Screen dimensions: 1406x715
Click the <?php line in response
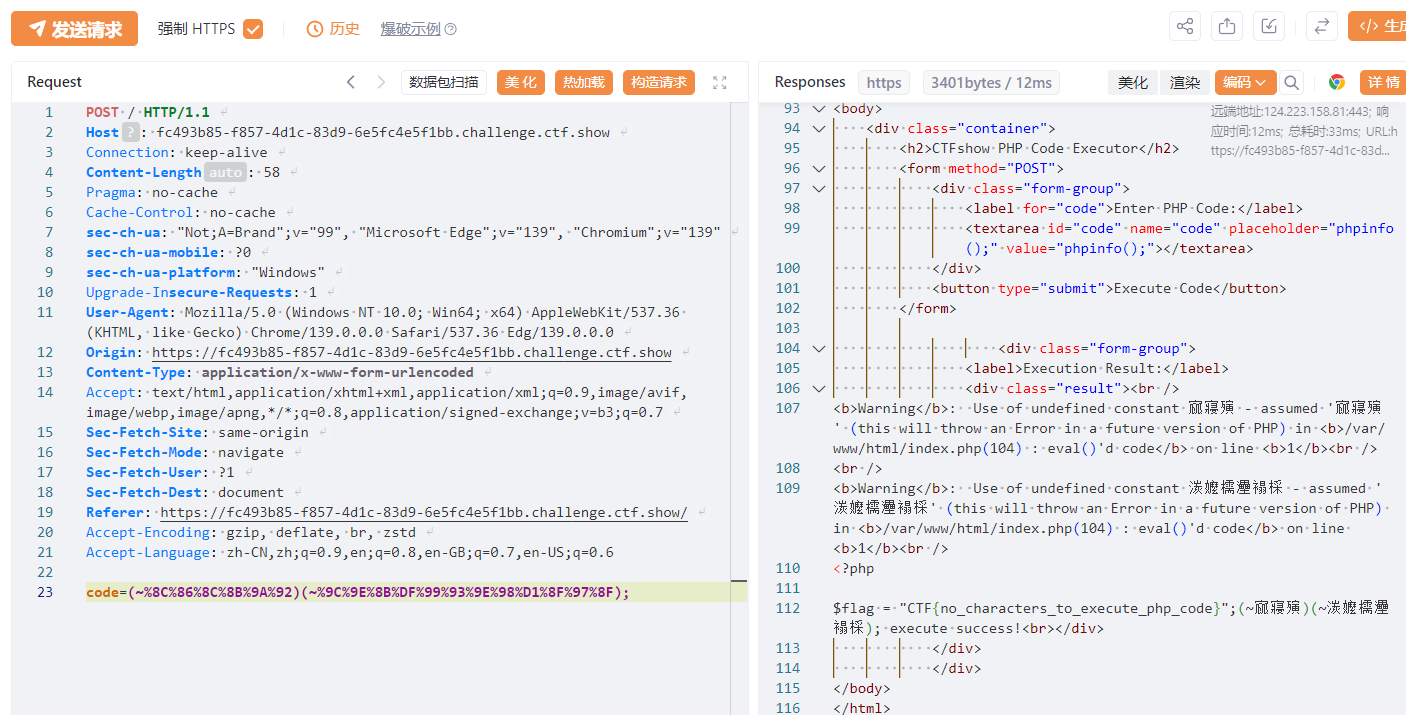click(853, 568)
